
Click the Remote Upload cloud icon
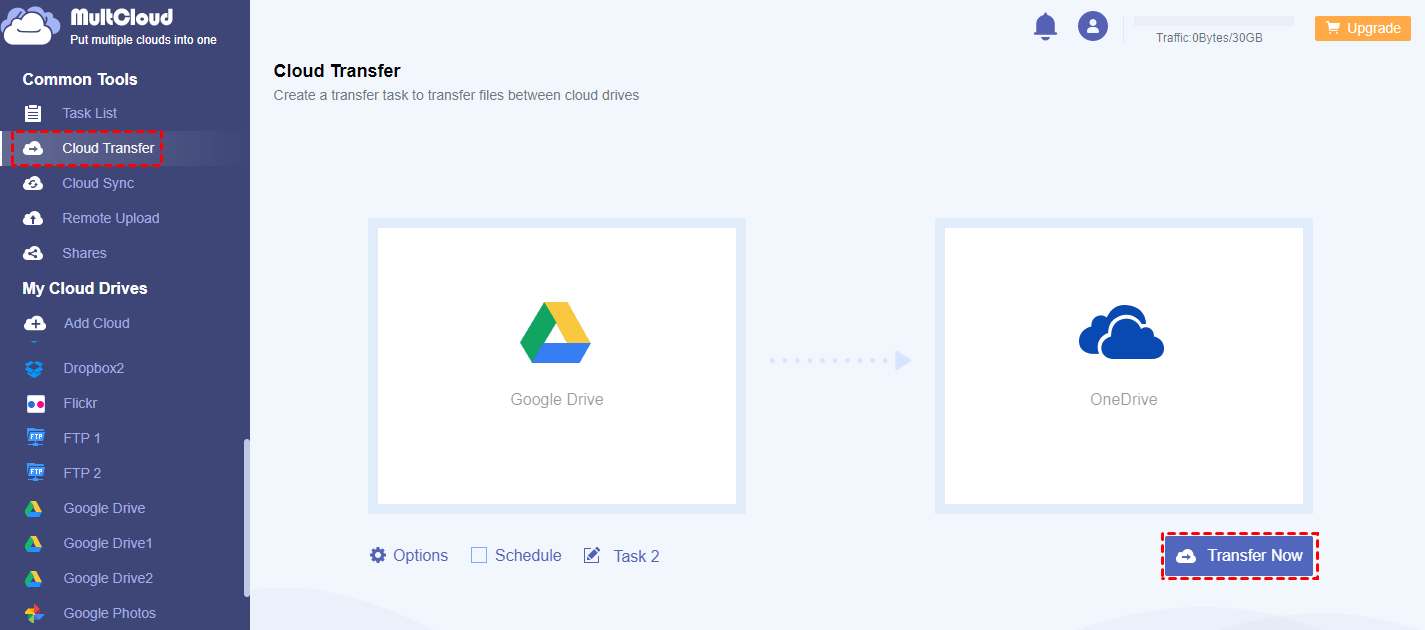coord(33,218)
